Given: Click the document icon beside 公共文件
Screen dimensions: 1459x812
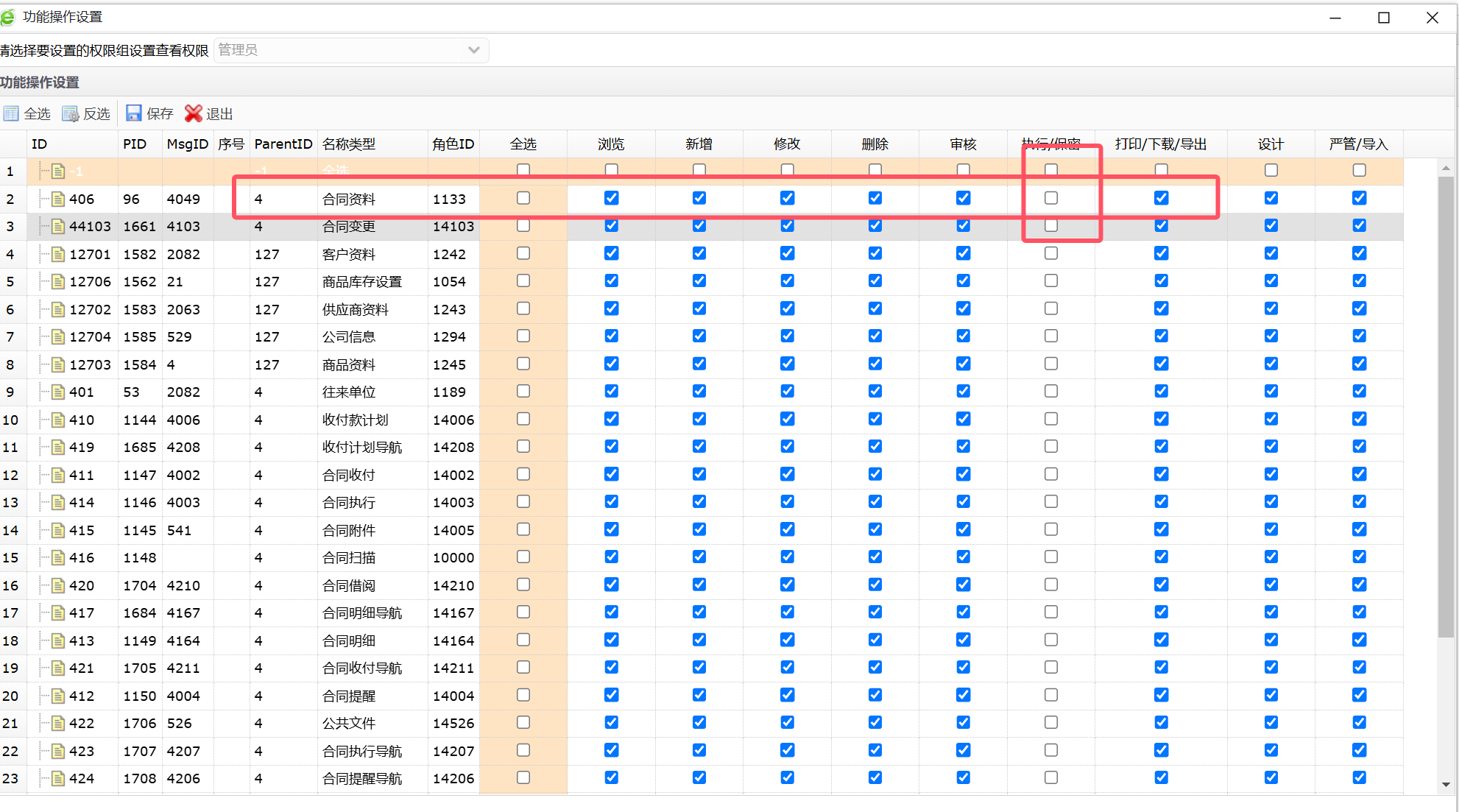Looking at the screenshot, I should pos(57,722).
